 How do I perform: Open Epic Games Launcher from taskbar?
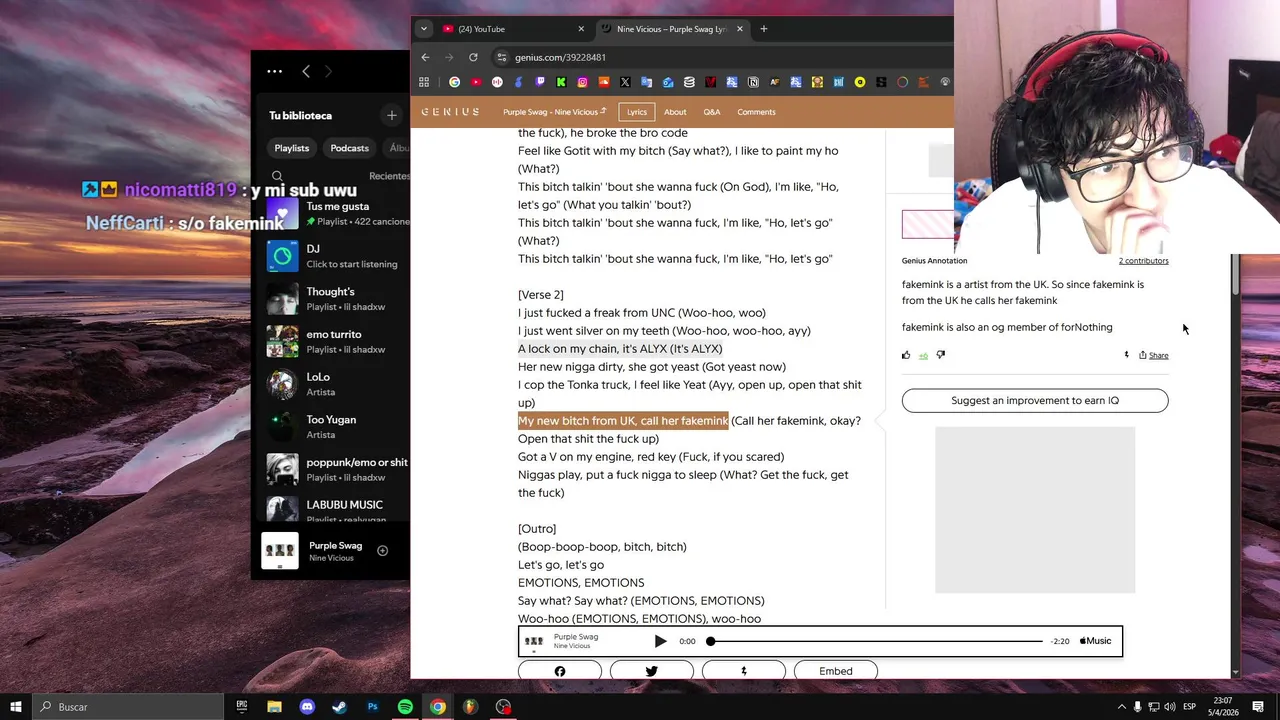pyautogui.click(x=242, y=707)
